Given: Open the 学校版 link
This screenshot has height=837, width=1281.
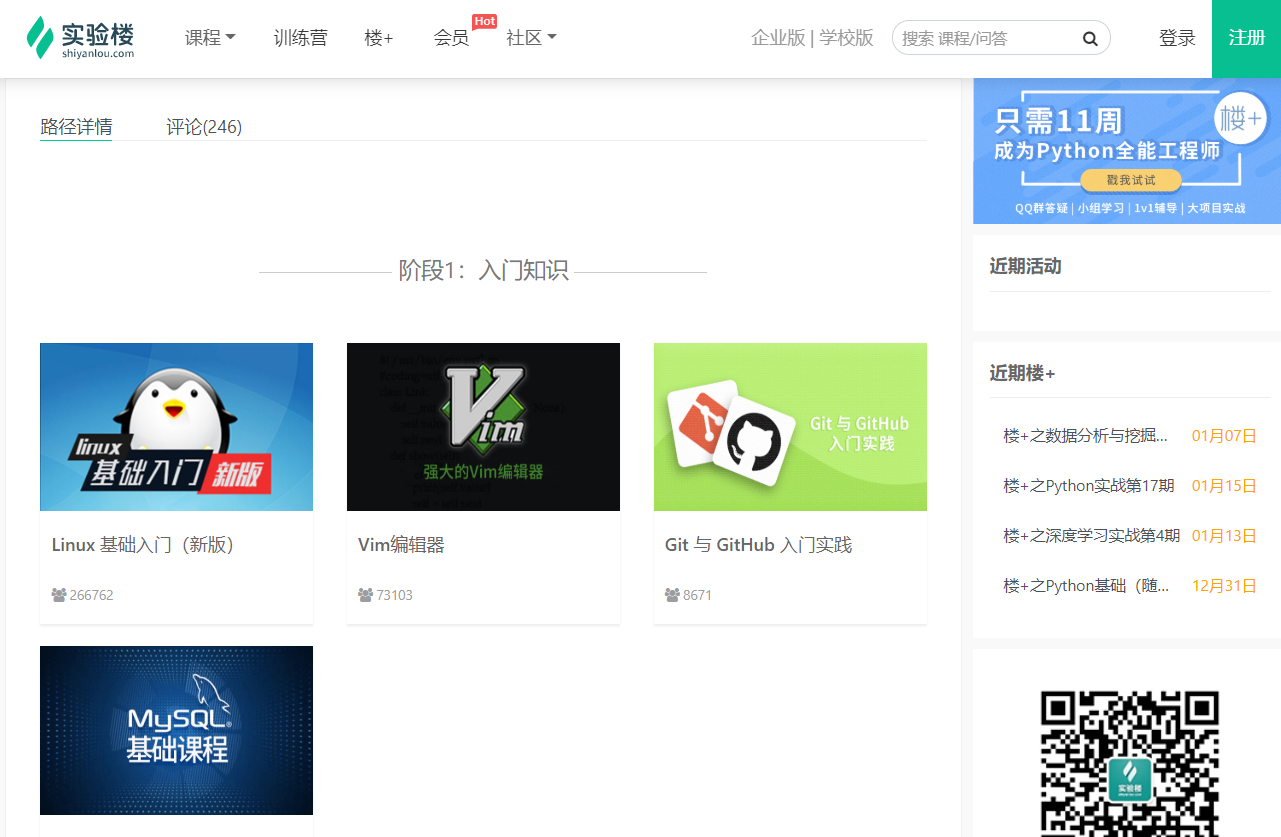Looking at the screenshot, I should [x=847, y=38].
